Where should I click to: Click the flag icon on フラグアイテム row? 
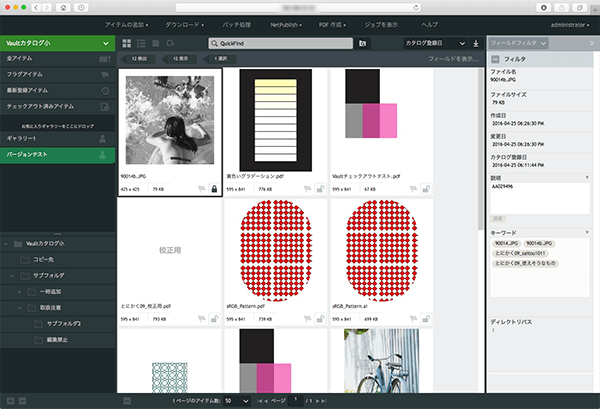coord(105,75)
